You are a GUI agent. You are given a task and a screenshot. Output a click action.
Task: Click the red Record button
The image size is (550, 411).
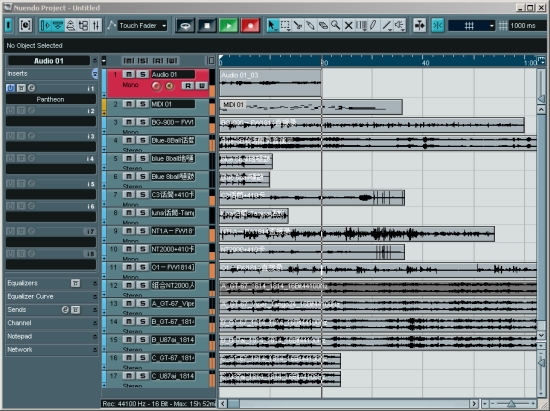coord(250,26)
